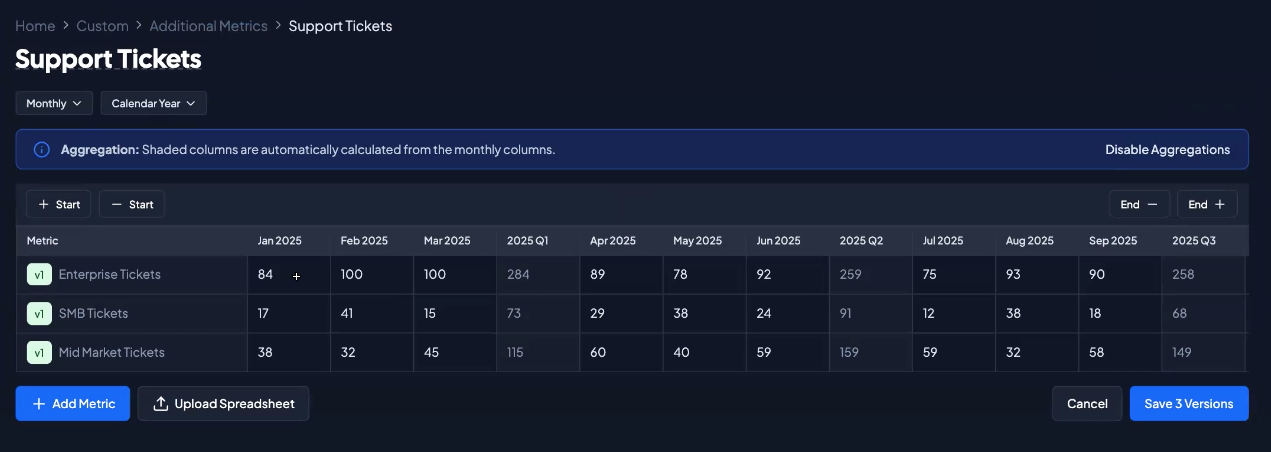This screenshot has width=1271, height=452.
Task: Click Disable Aggregations
Action: (x=1167, y=150)
